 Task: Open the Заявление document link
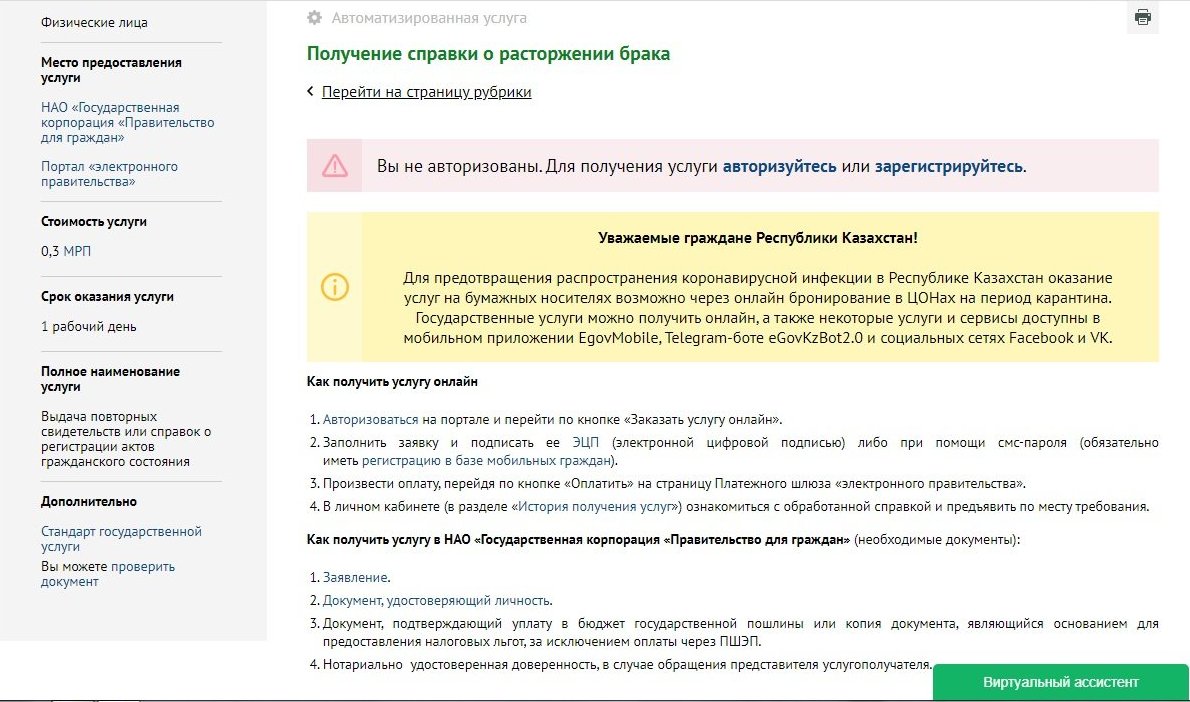[x=355, y=577]
